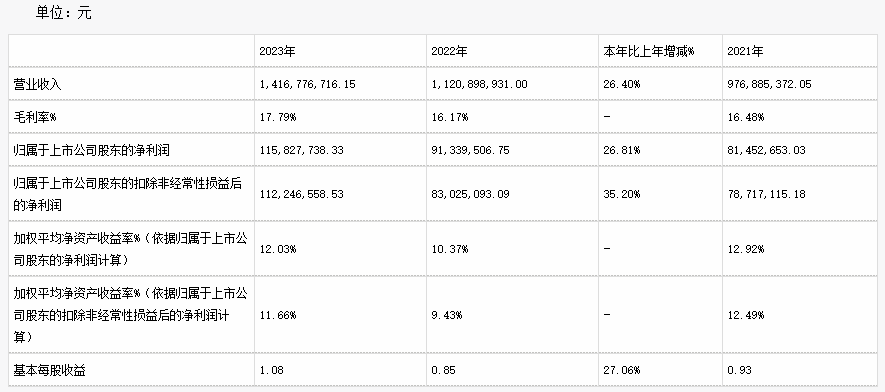Image resolution: width=885 pixels, height=392 pixels.
Task: Click the 2021 revenue value 976,885,372.05
Action: coord(769,85)
